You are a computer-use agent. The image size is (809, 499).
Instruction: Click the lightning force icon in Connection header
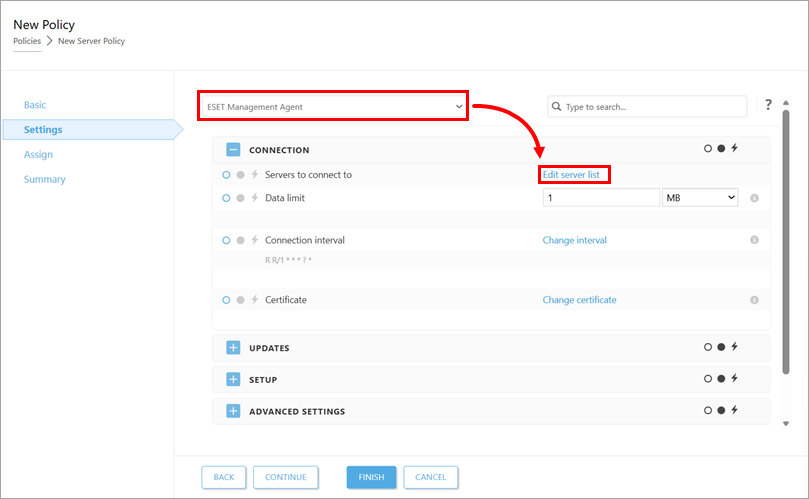pos(735,149)
